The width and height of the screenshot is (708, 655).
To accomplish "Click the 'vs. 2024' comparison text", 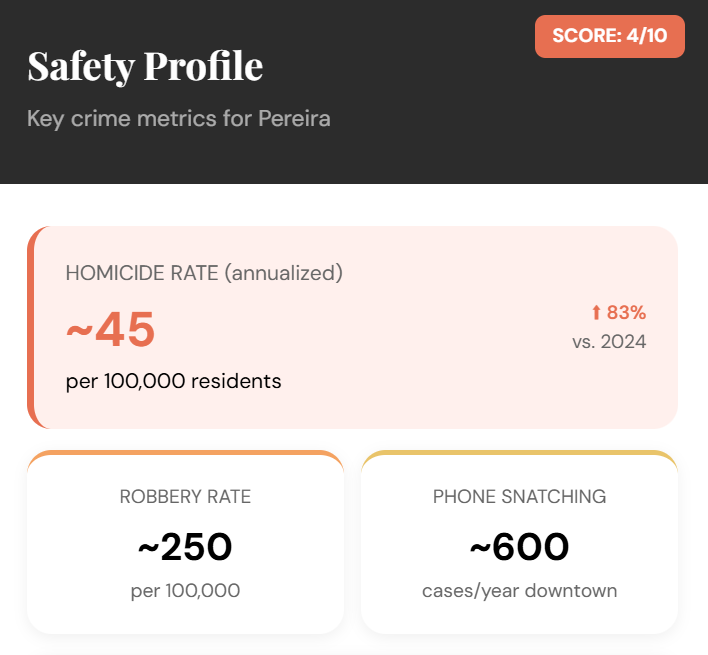I will click(x=609, y=342).
